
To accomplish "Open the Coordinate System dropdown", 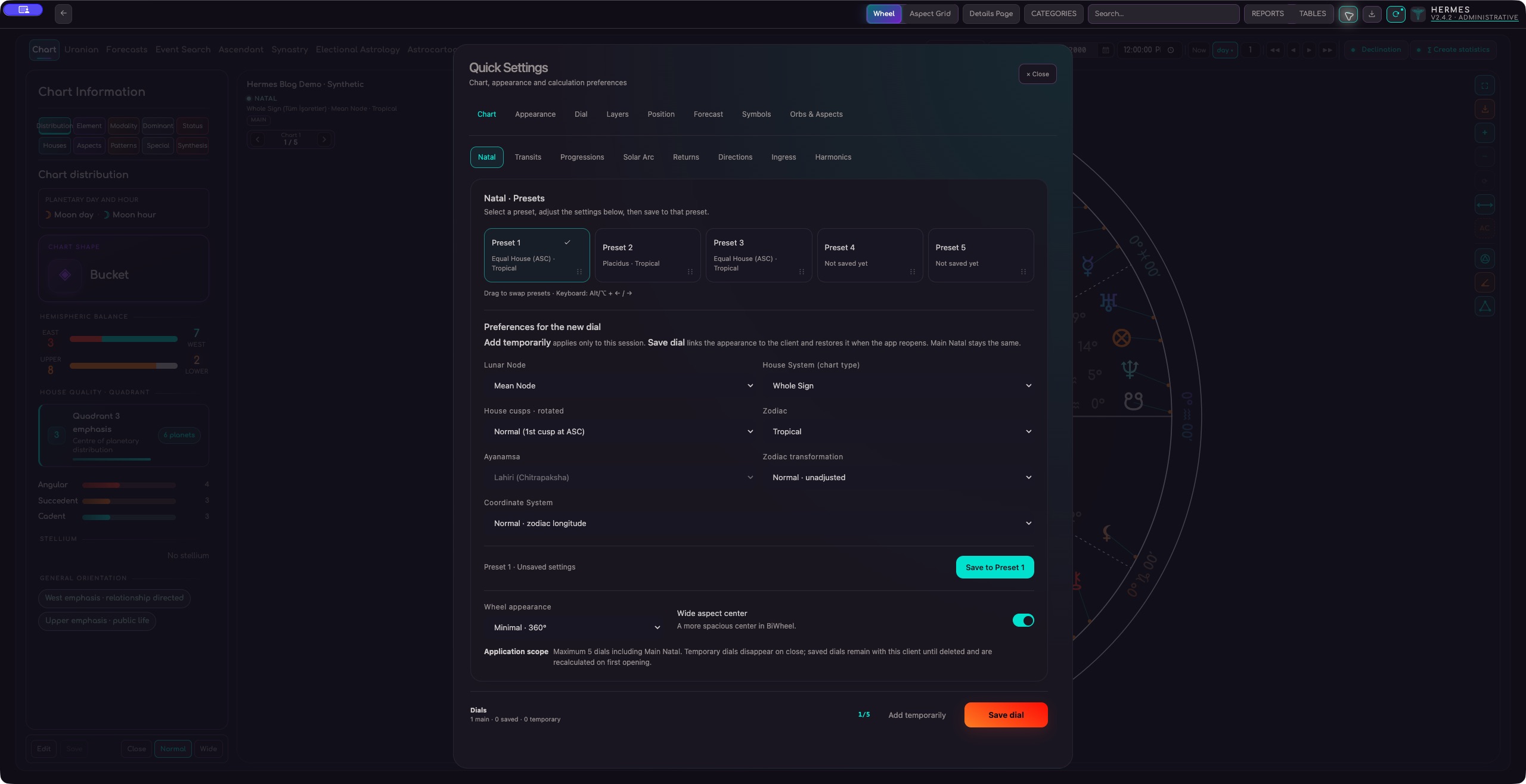I will tap(759, 524).
